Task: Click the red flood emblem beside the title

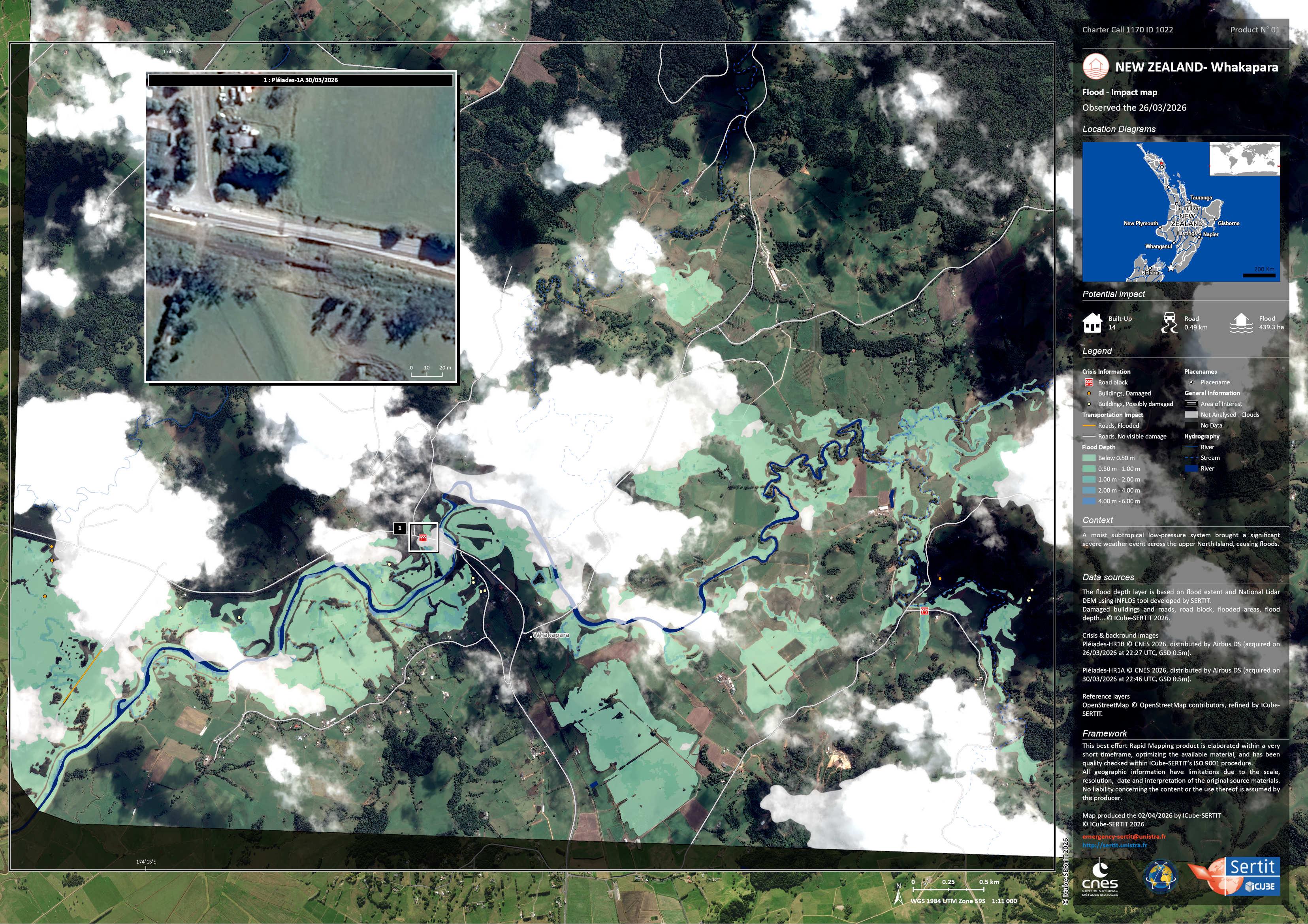Action: click(1095, 67)
